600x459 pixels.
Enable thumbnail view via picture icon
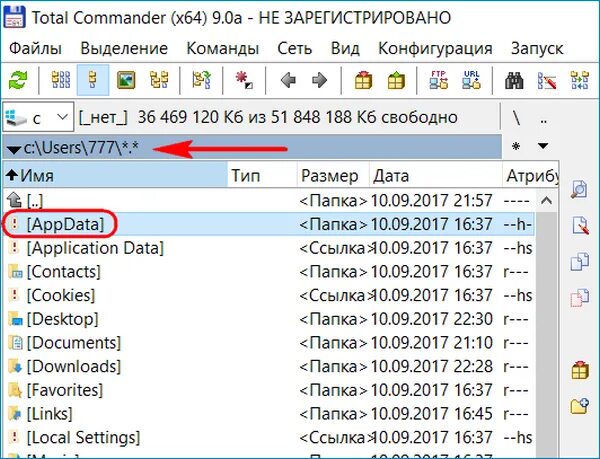(x=126, y=80)
